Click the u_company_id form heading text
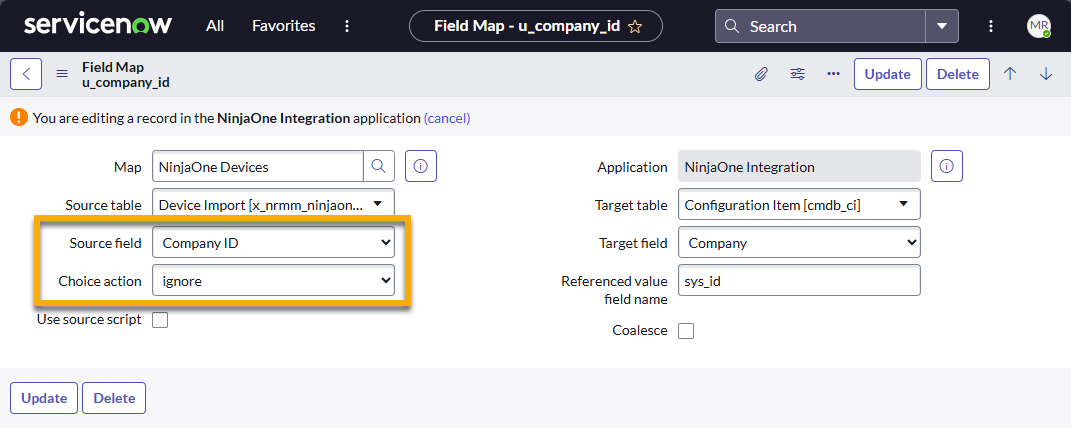 pyautogui.click(x=126, y=82)
